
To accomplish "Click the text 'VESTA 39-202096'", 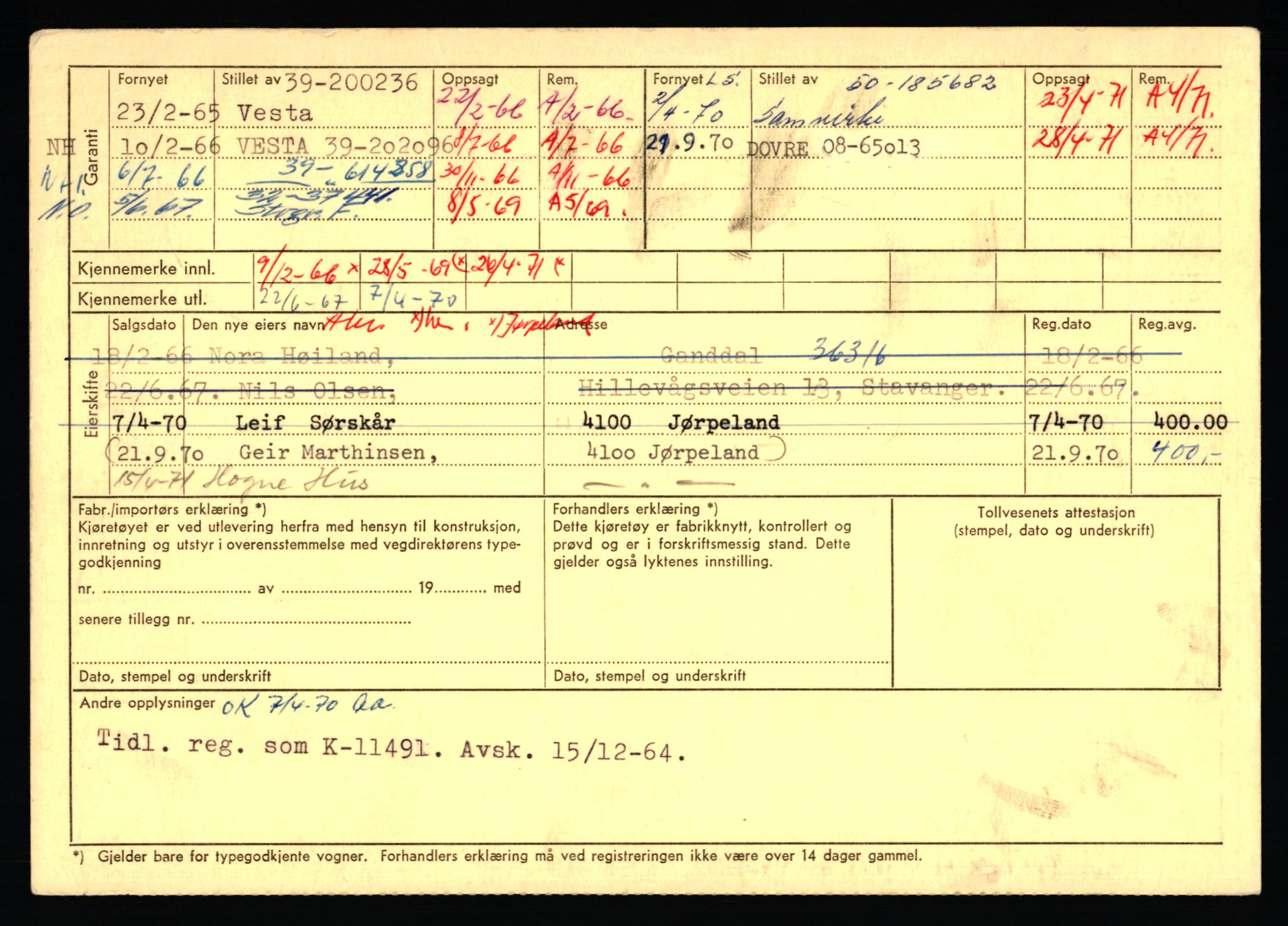I will pyautogui.click(x=345, y=146).
